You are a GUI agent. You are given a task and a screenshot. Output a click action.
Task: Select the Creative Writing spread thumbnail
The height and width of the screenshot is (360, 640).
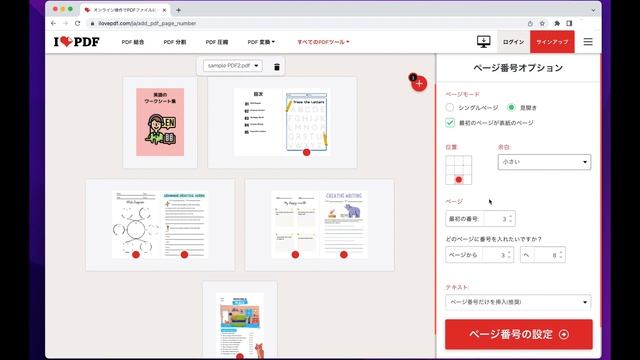[x=320, y=224]
